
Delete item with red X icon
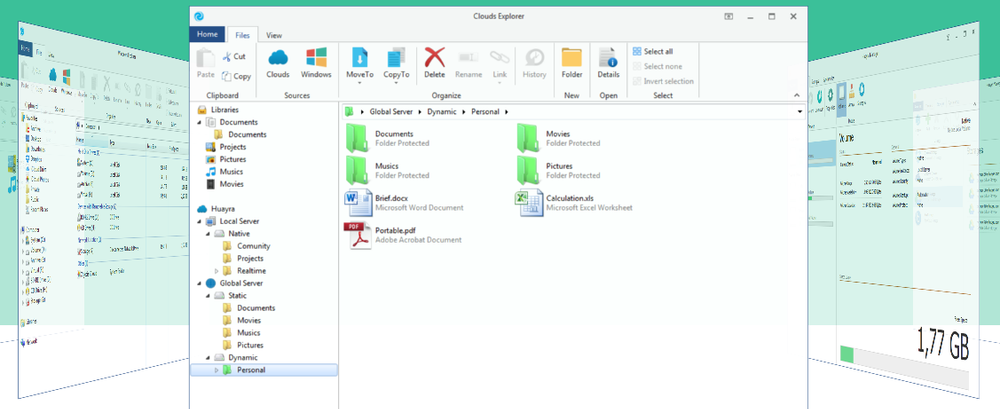(x=434, y=57)
